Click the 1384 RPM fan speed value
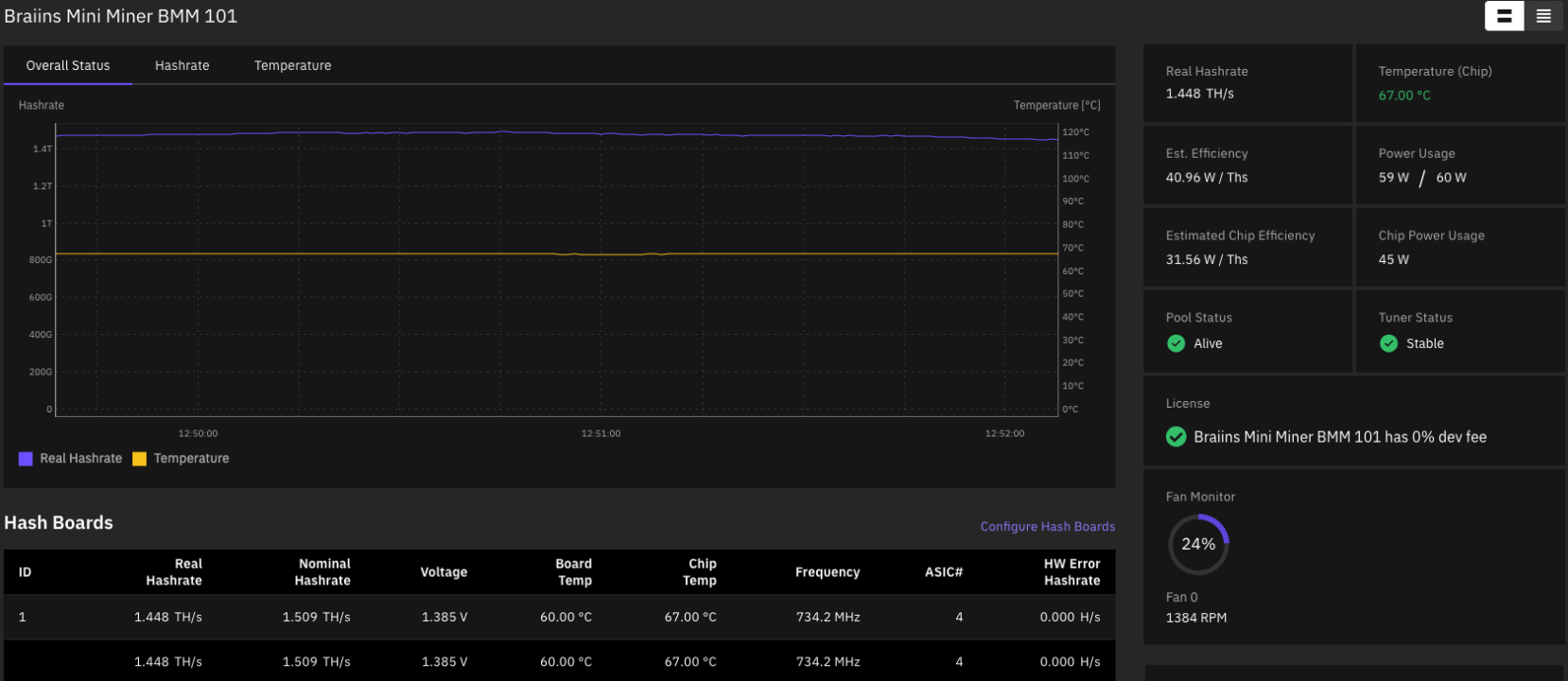Viewport: 1568px width, 681px height. 1196,618
